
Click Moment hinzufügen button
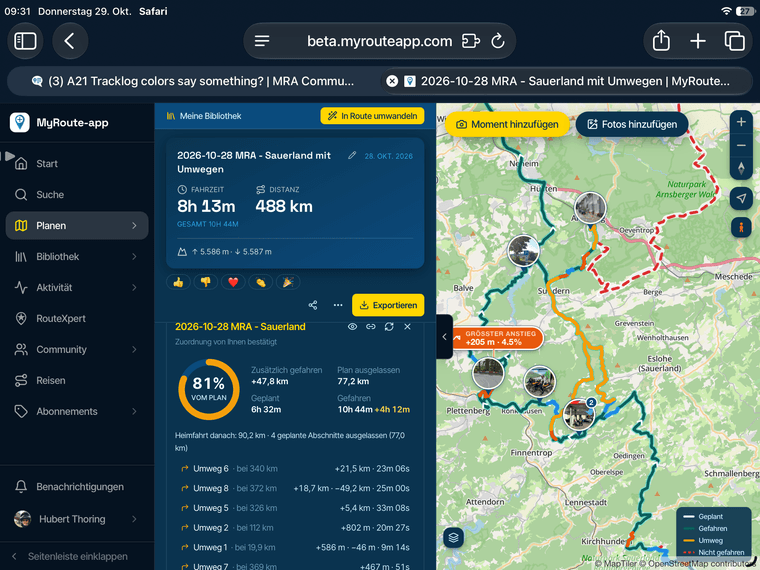pos(507,125)
